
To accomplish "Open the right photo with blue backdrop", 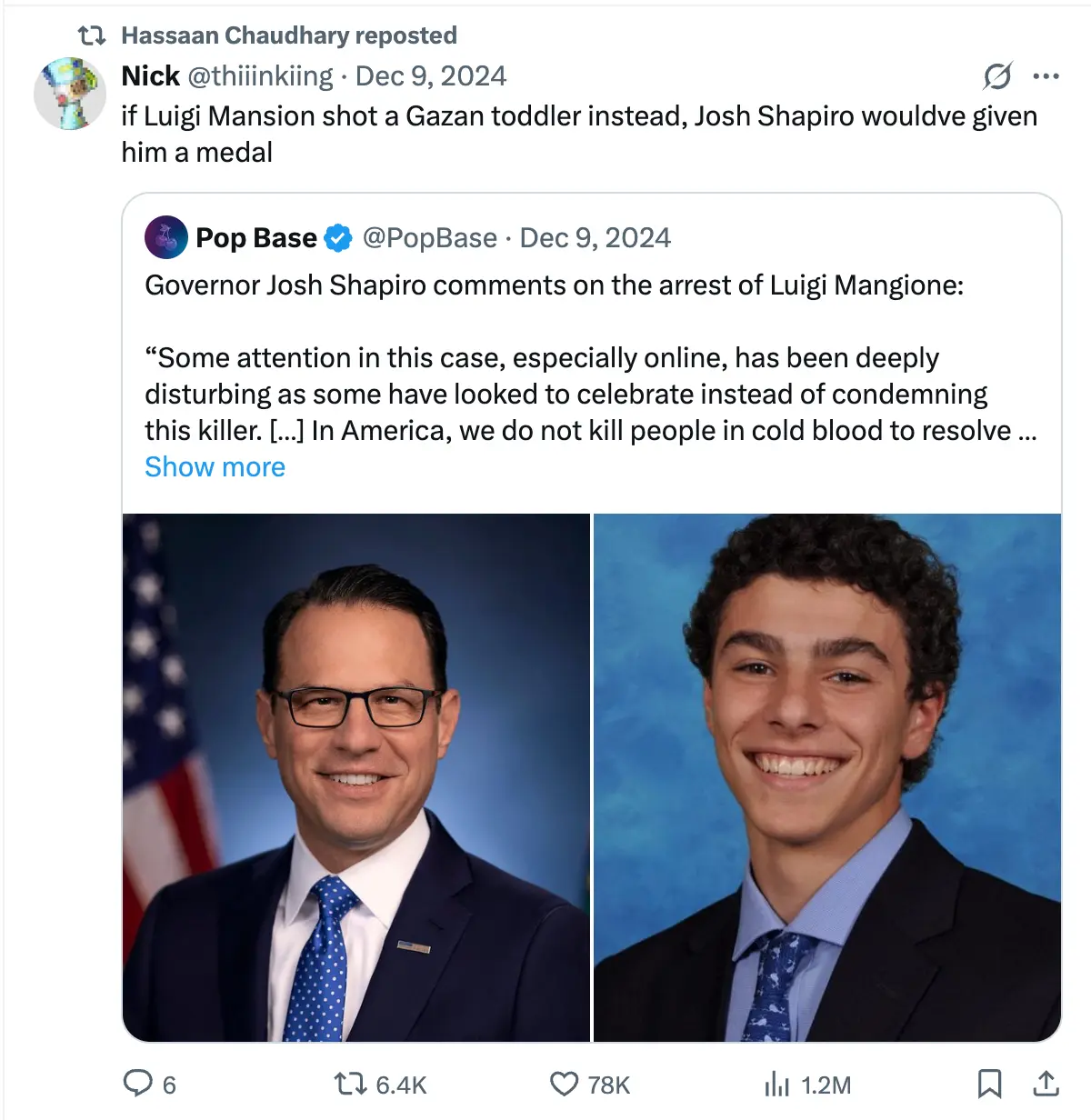I will [827, 777].
